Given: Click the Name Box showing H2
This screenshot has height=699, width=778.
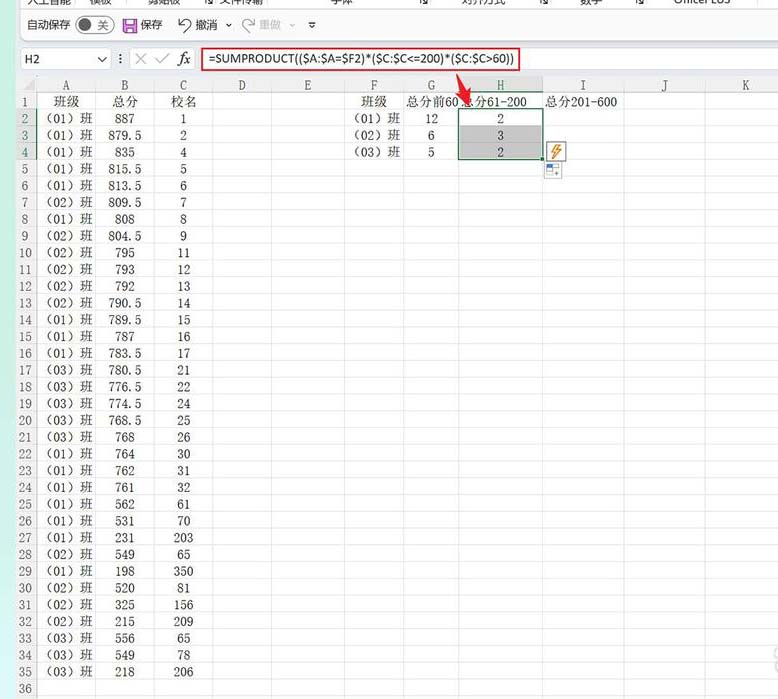Looking at the screenshot, I should tap(59, 60).
